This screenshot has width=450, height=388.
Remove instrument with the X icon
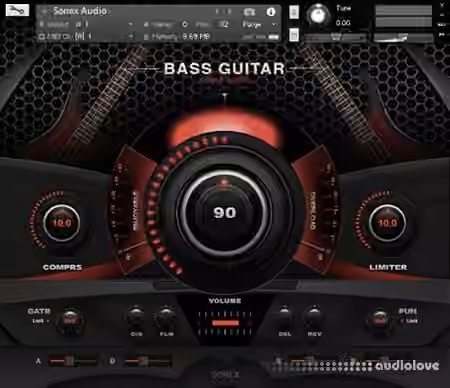point(442,4)
